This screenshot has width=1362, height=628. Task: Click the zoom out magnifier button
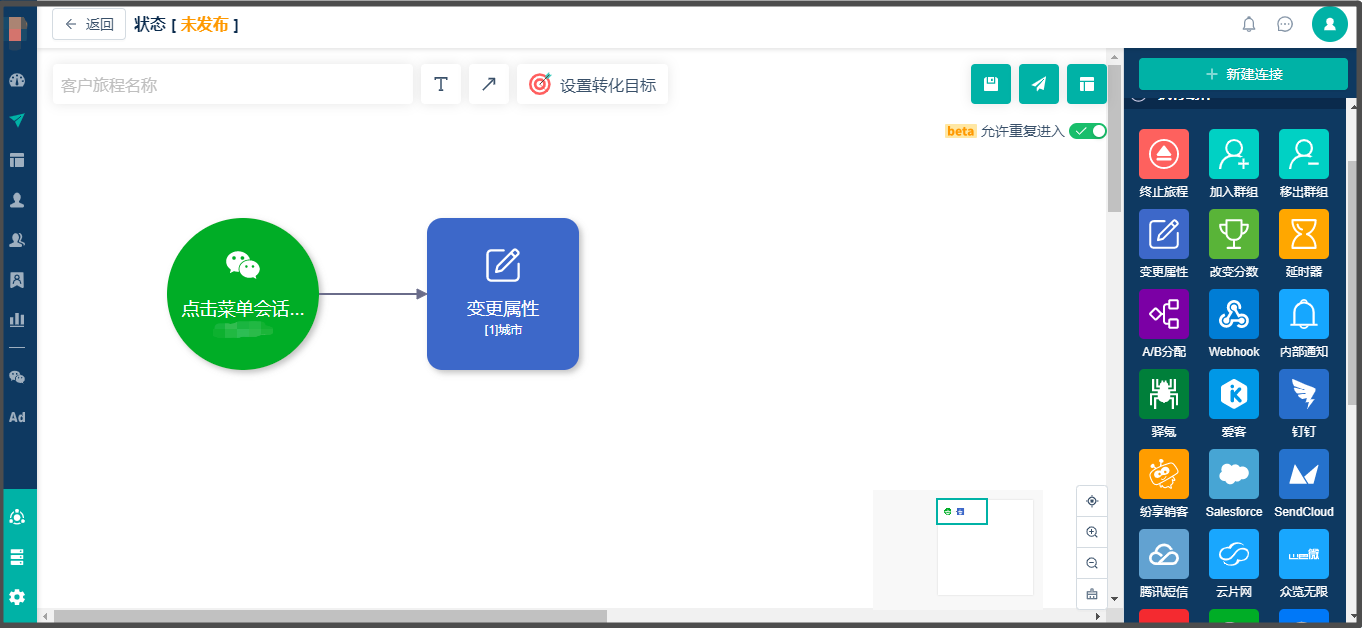(1092, 563)
